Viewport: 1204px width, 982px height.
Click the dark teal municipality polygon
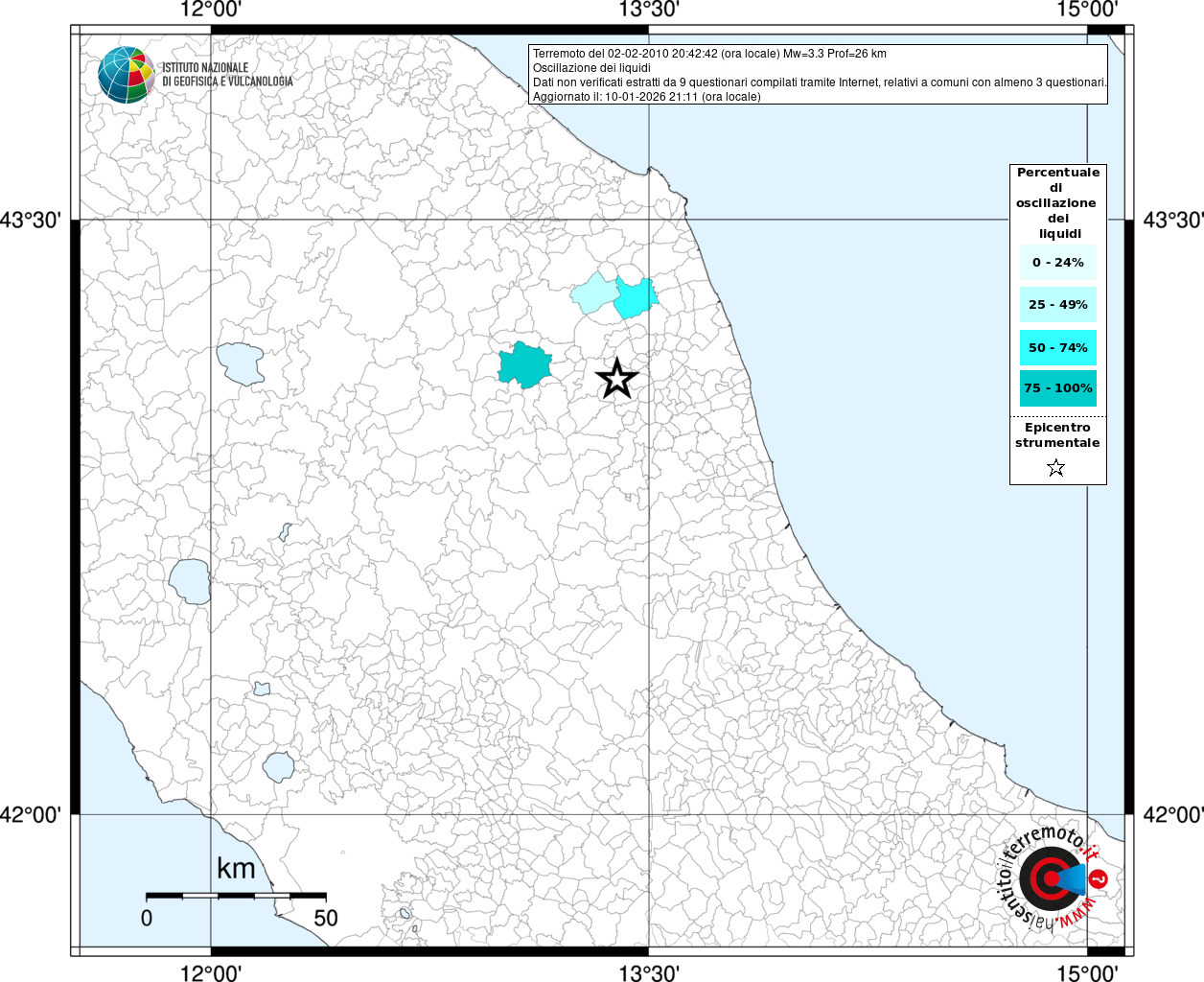524,365
